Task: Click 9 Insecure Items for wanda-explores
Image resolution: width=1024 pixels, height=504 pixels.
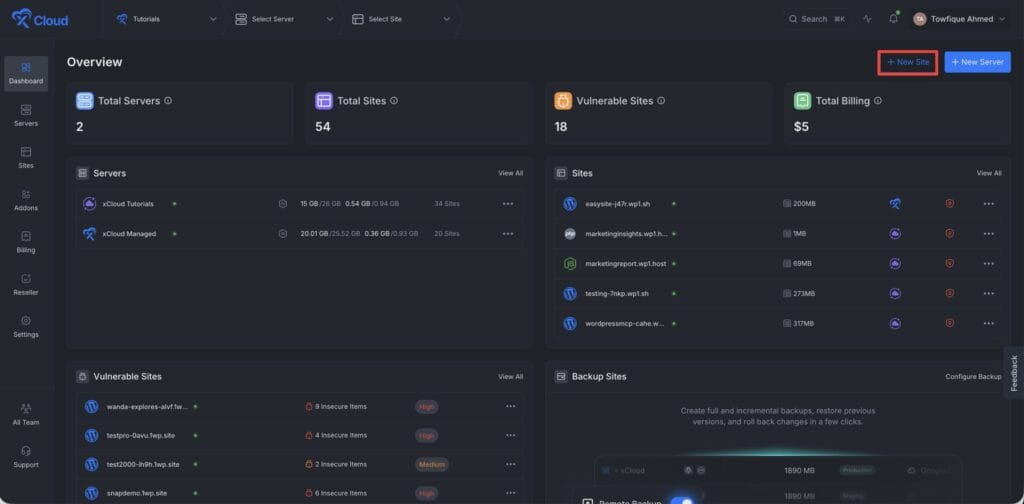Action: (x=336, y=406)
